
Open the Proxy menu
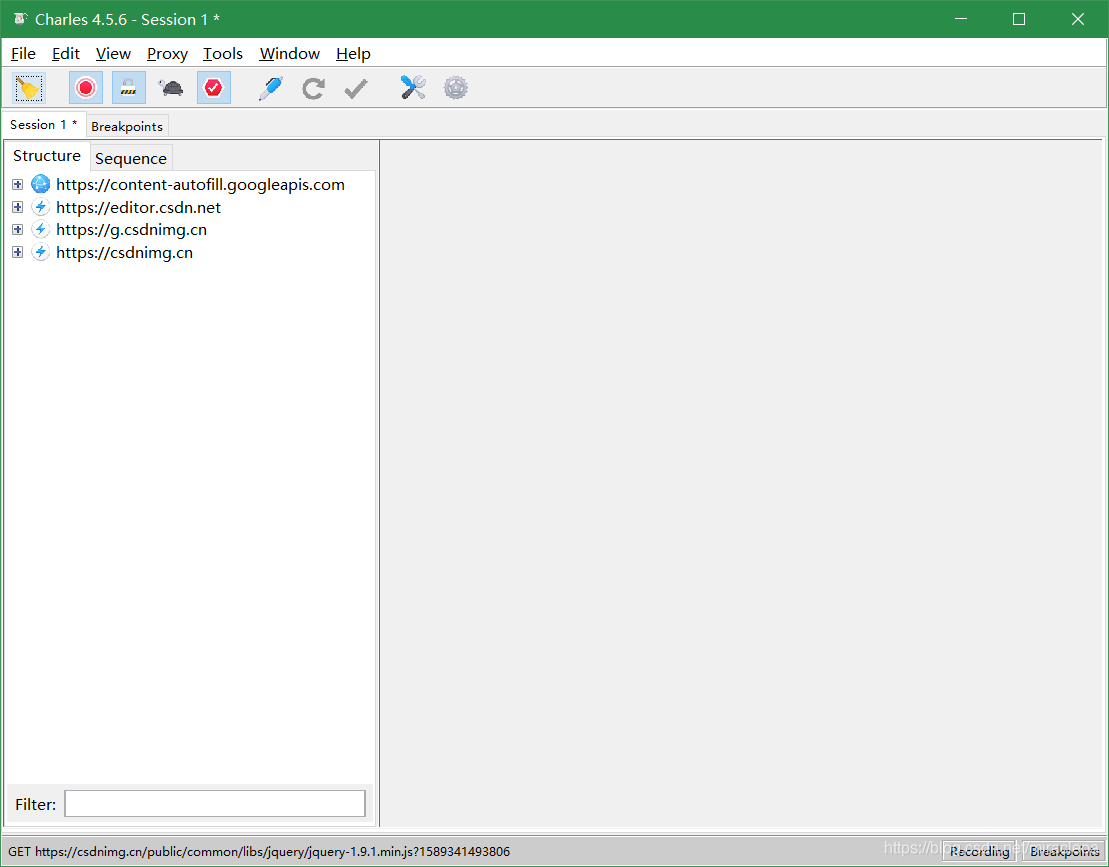point(167,54)
